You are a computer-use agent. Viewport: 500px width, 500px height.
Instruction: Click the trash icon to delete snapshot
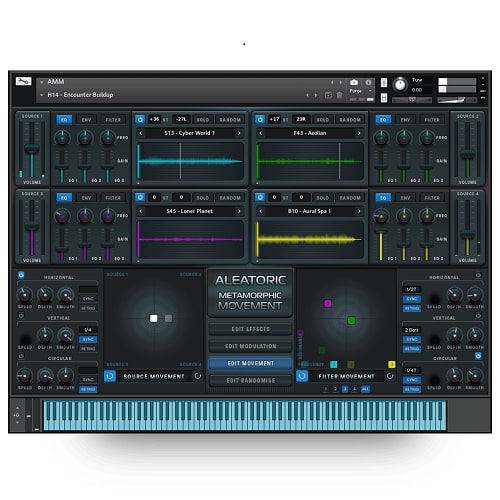(339, 95)
